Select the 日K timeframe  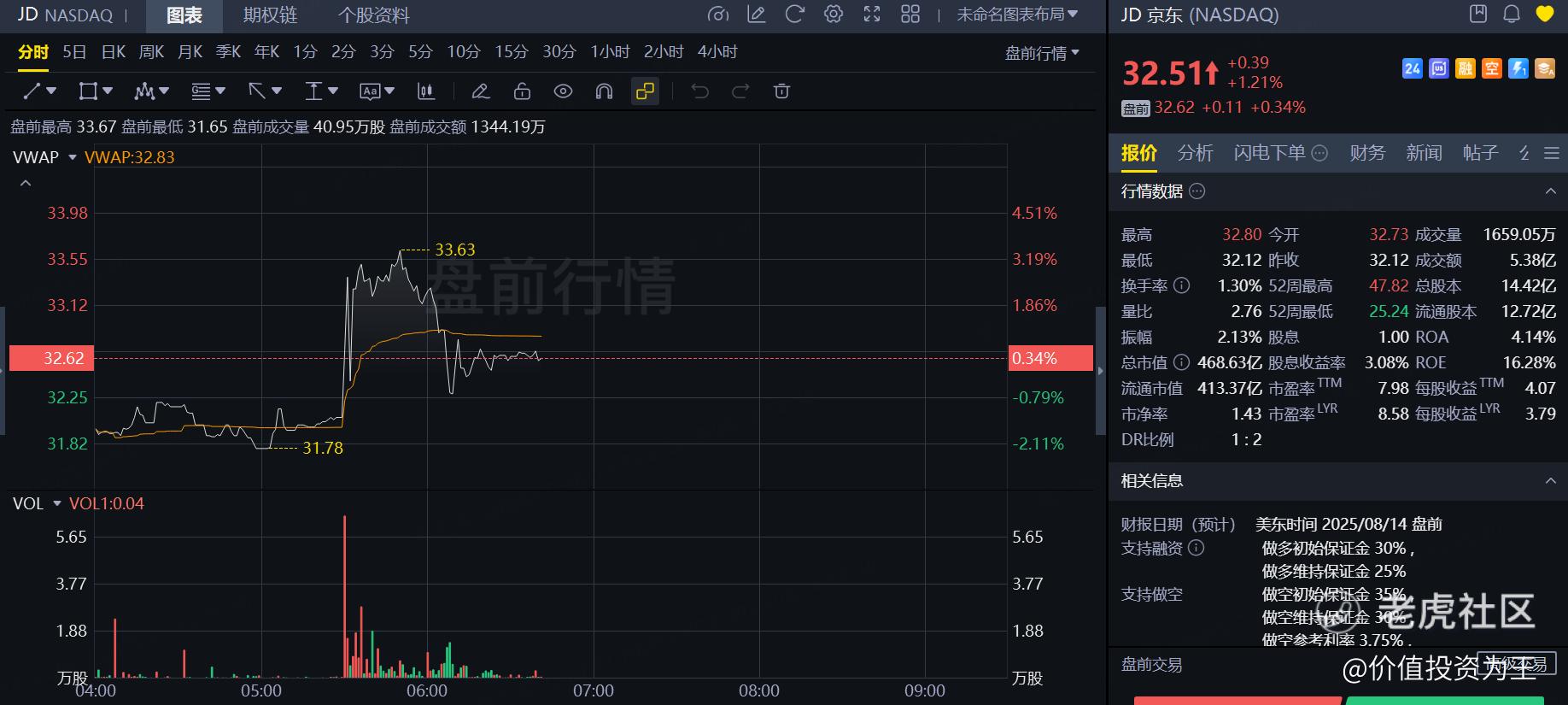tap(114, 52)
